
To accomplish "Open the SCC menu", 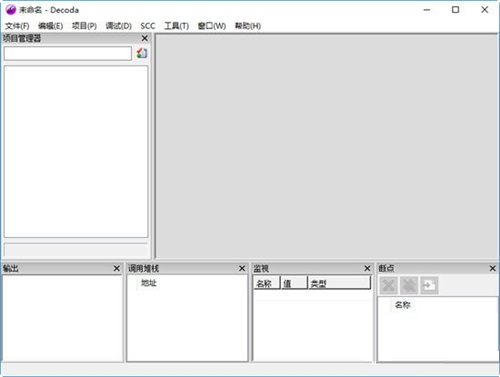I will (148, 26).
